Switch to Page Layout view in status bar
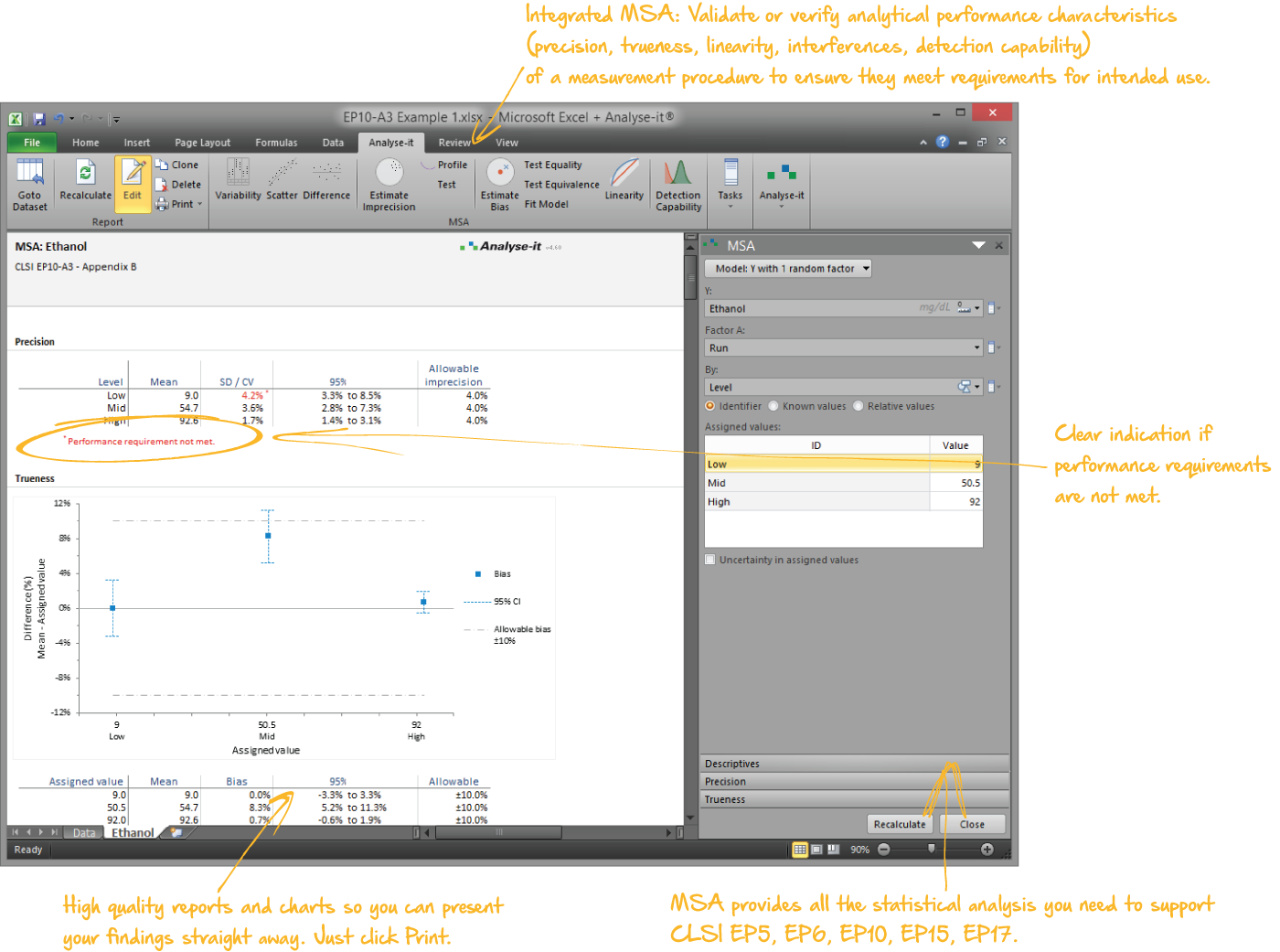 coord(816,850)
